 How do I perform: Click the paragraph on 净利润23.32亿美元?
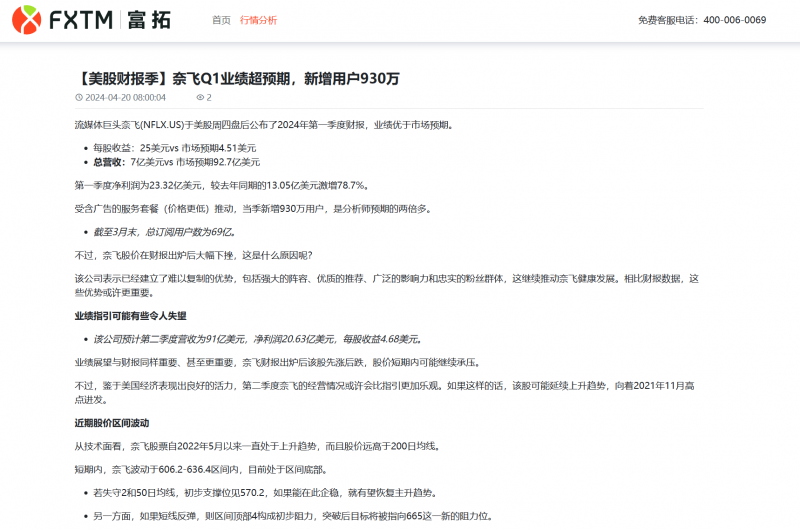coord(222,185)
